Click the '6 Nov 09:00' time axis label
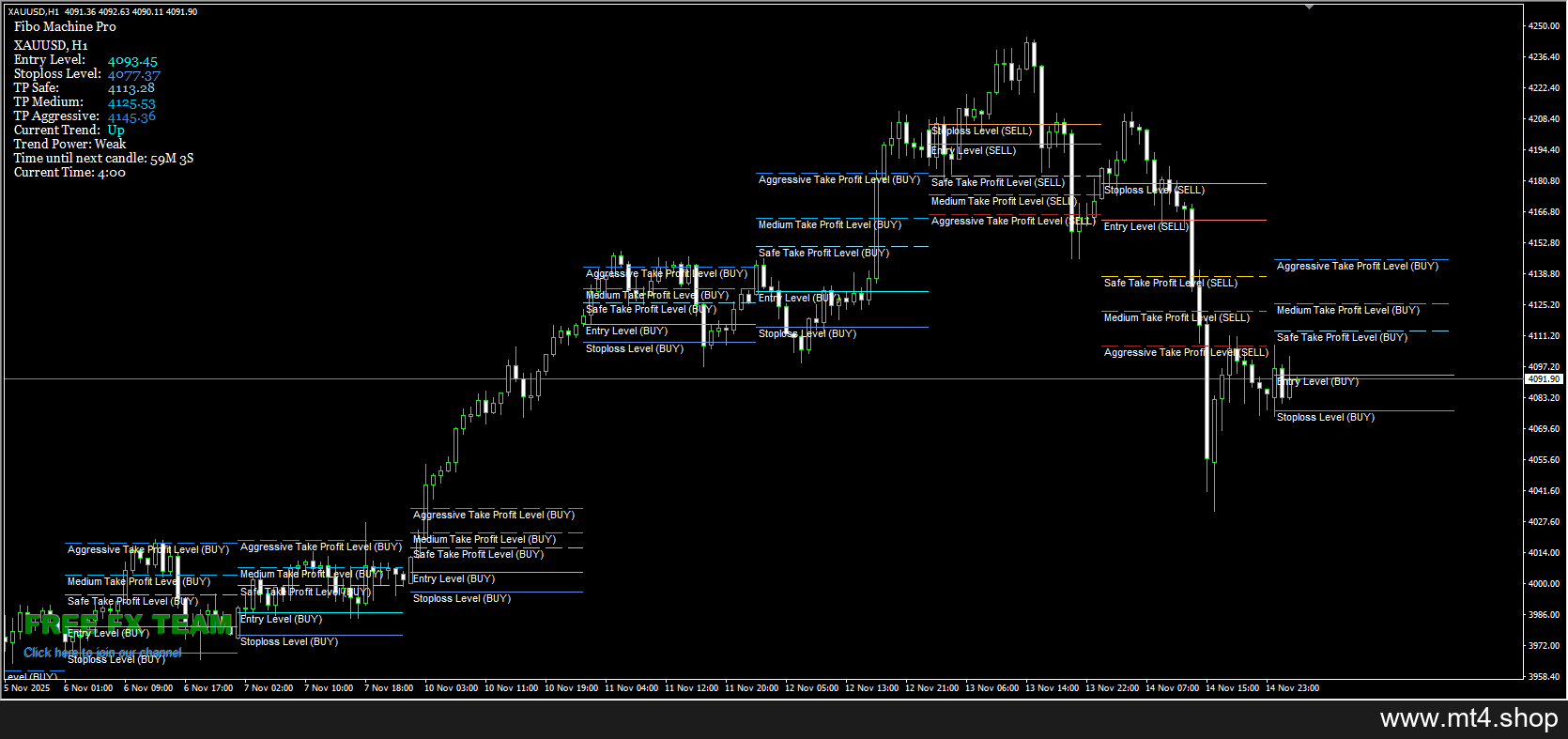Viewport: 1568px width, 739px height. [x=148, y=688]
